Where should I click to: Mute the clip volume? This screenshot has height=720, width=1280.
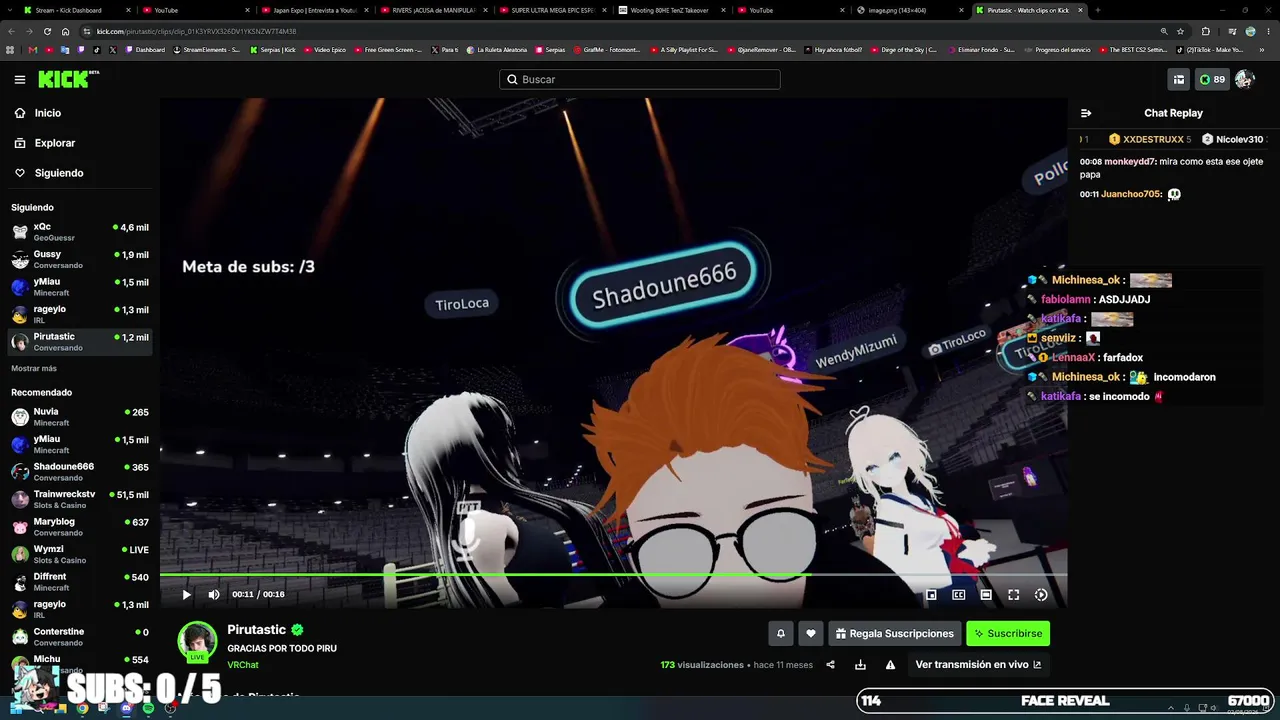tap(213, 594)
